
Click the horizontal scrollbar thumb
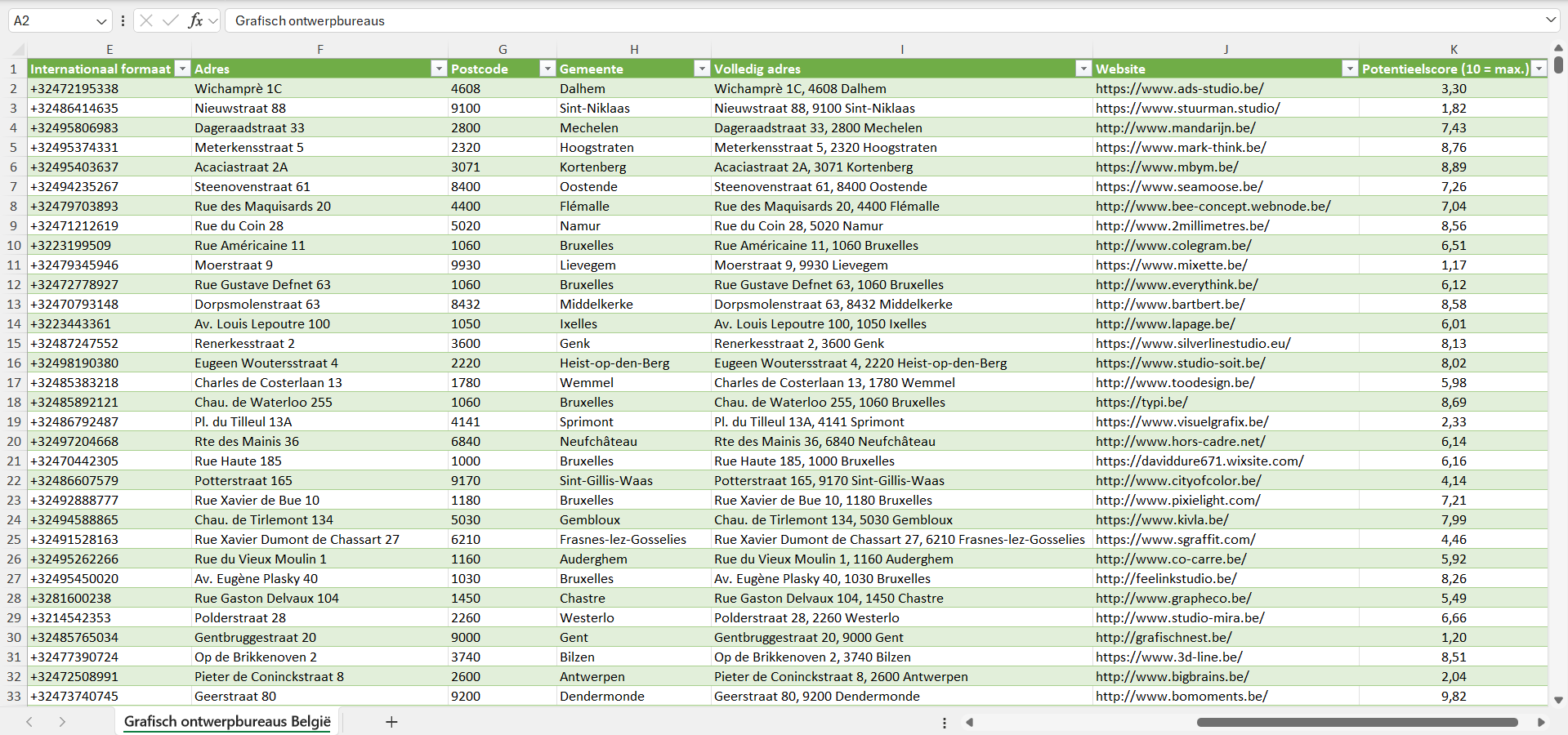click(x=1356, y=722)
